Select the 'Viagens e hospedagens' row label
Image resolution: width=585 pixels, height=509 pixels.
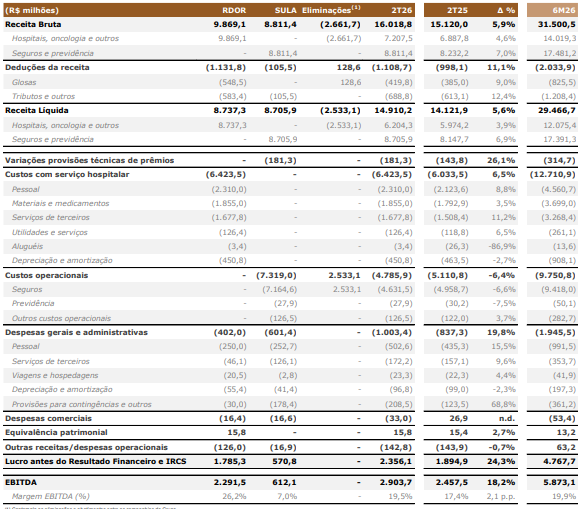click(x=55, y=375)
